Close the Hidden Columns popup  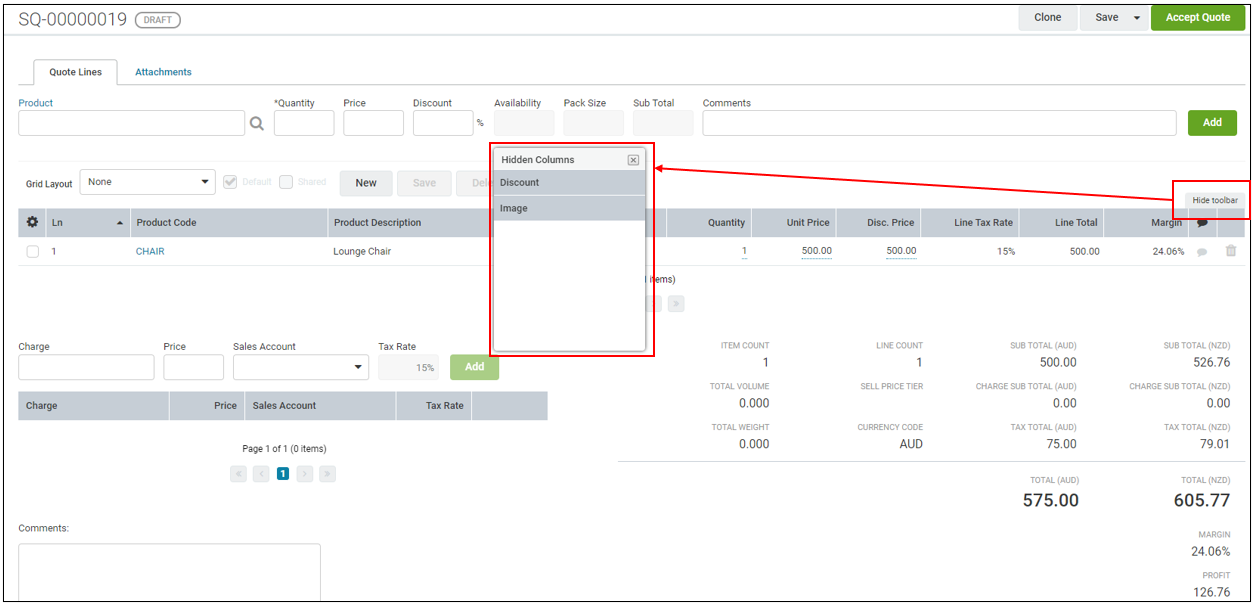point(633,160)
